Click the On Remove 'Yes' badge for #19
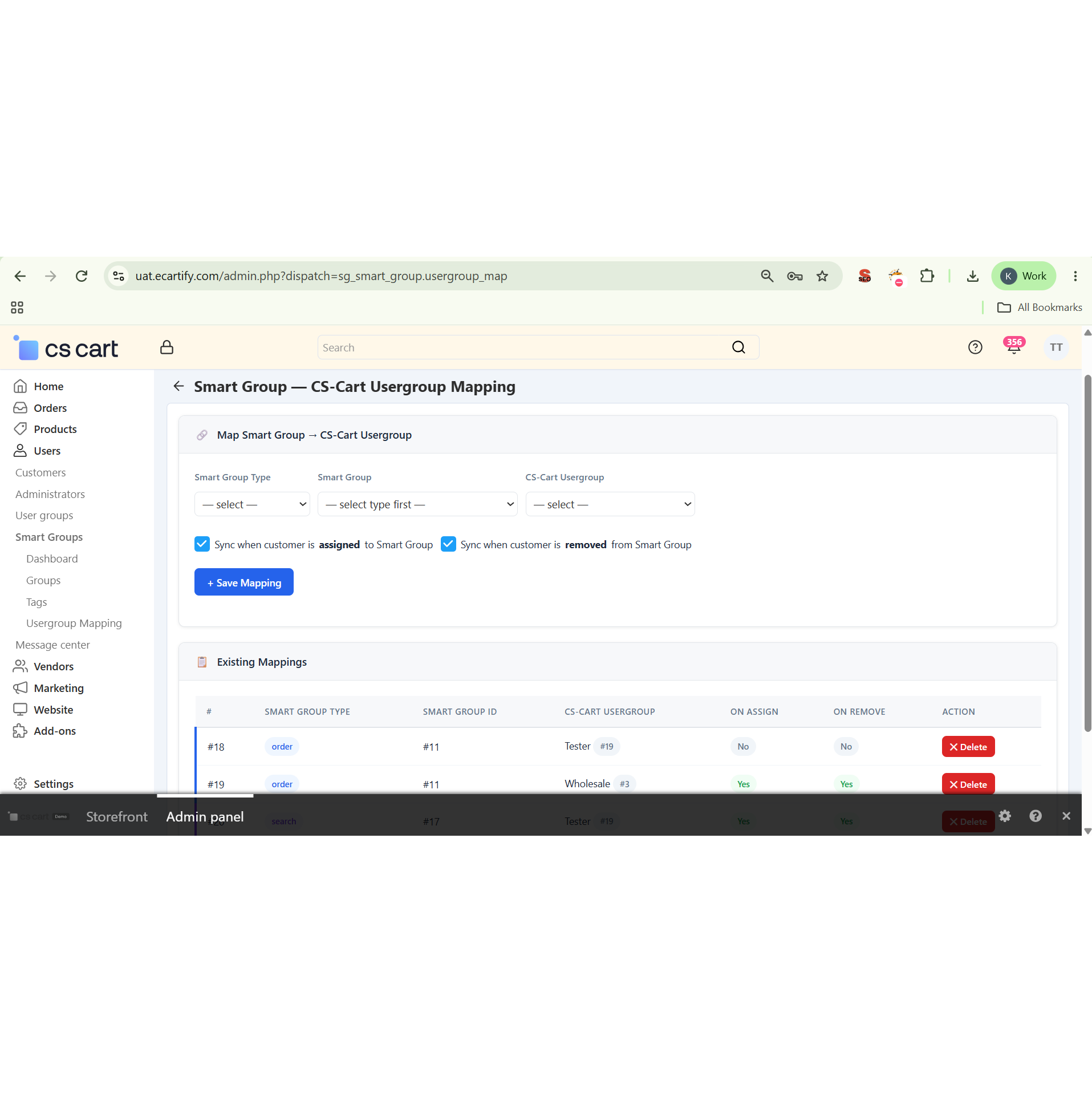The width and height of the screenshot is (1092, 1093). 846,784
